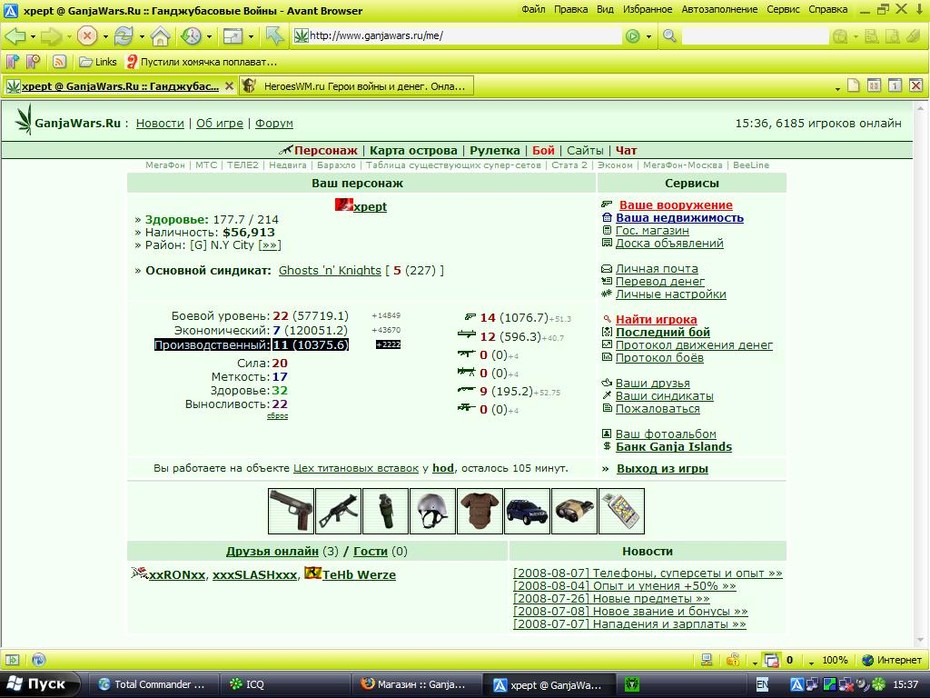Open browsing history clock icon
Image resolution: width=930 pixels, height=698 pixels.
click(x=191, y=36)
